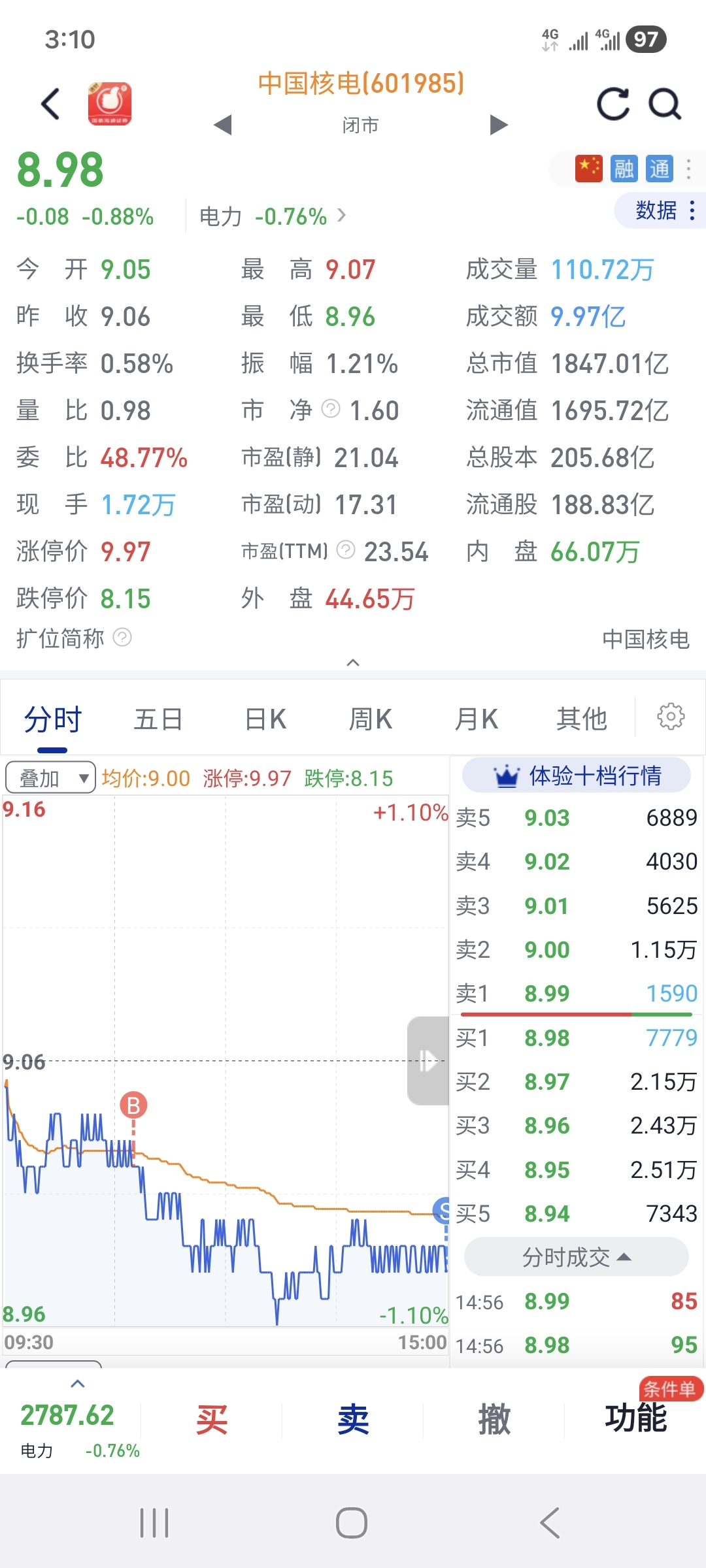This screenshot has width=706, height=1568.
Task: Tap Android system back button
Action: point(550,1523)
